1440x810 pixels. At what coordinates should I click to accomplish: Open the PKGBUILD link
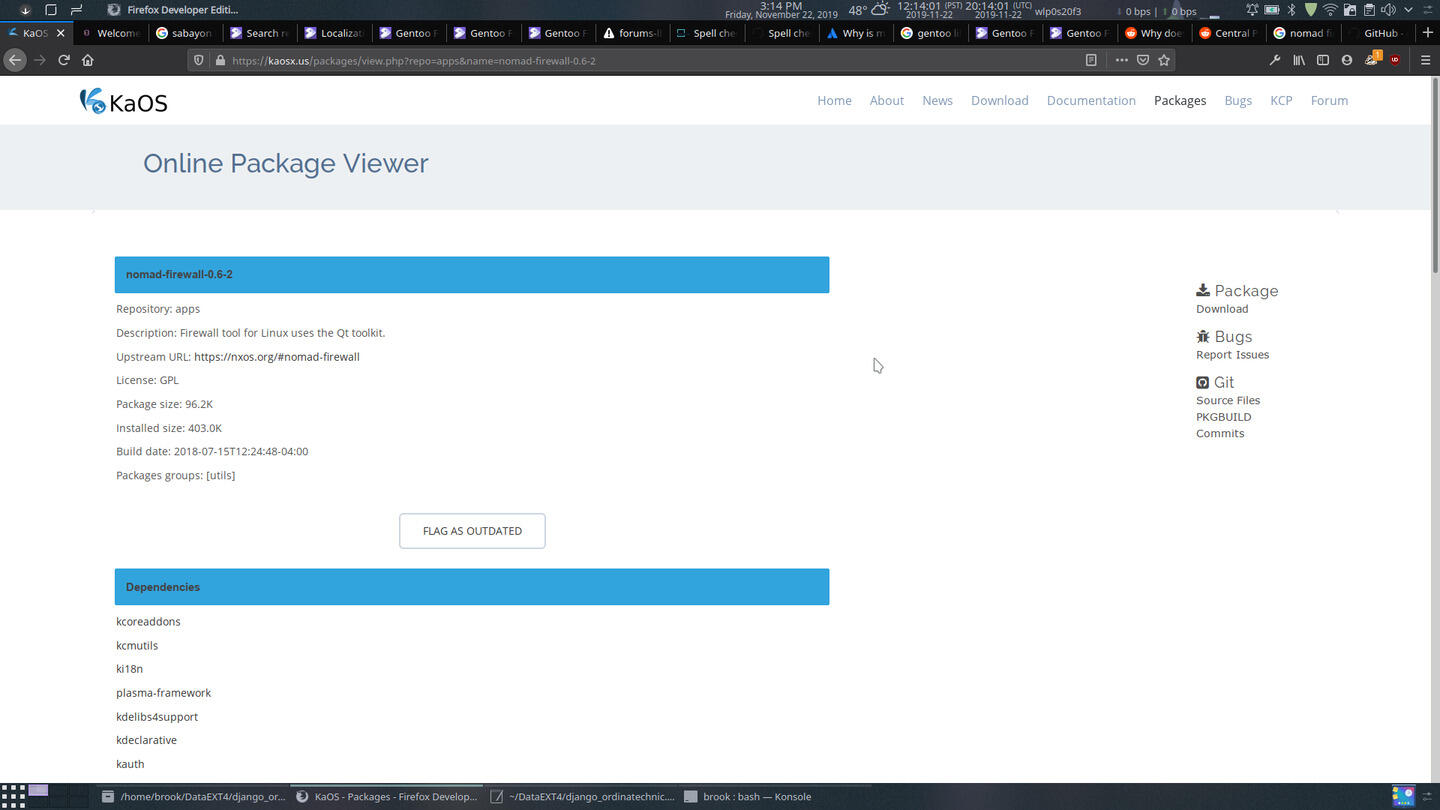[1223, 417]
